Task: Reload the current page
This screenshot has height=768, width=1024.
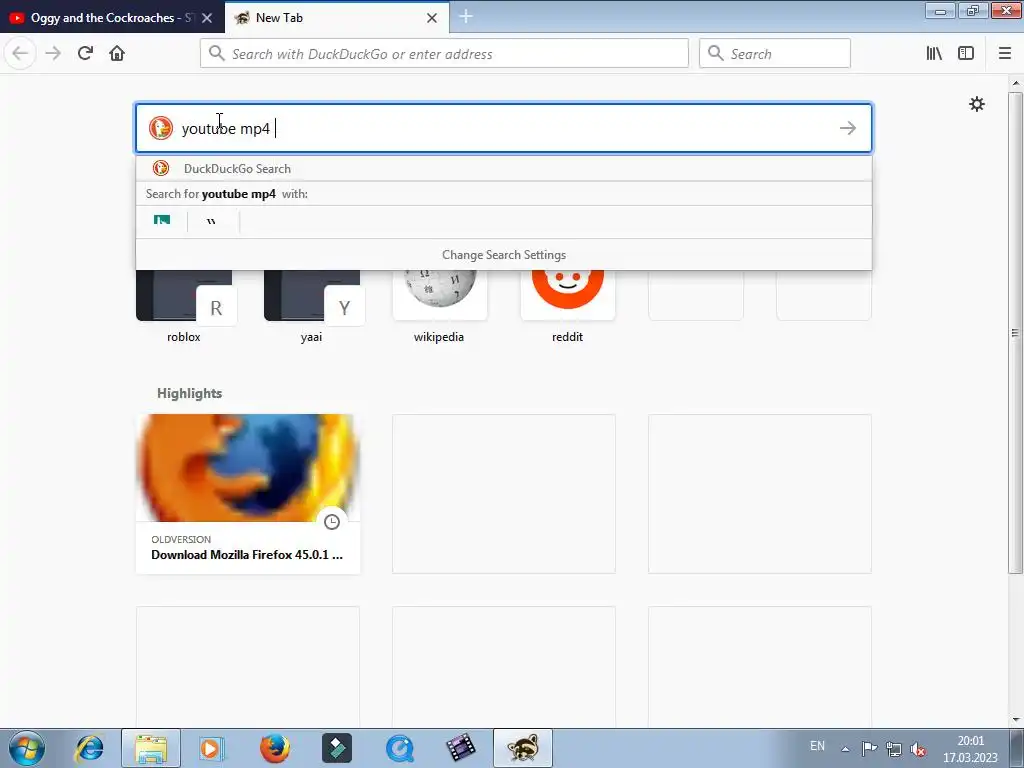Action: pos(85,53)
